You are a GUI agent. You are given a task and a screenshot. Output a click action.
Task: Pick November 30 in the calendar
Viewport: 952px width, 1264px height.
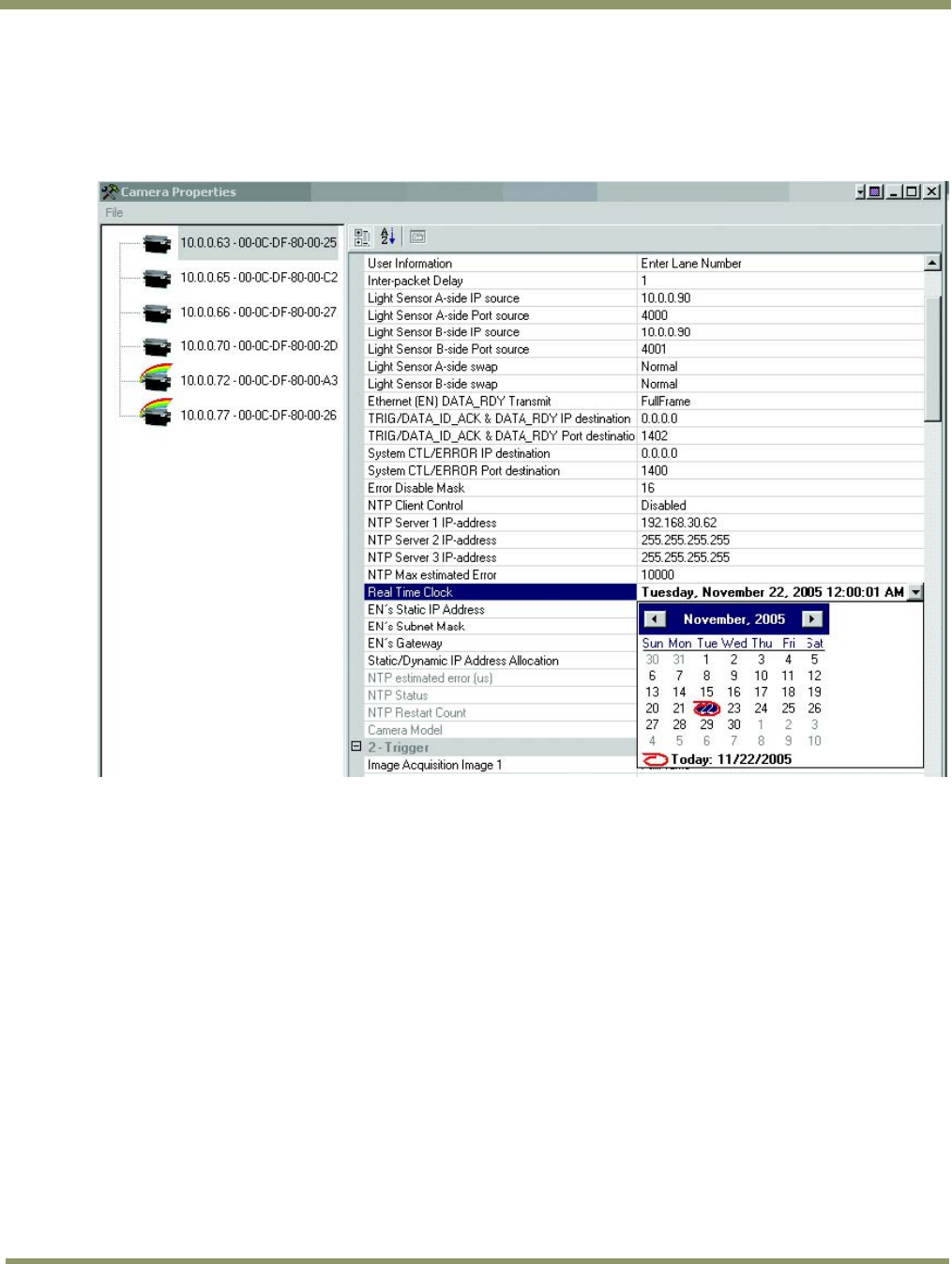pyautogui.click(x=733, y=724)
